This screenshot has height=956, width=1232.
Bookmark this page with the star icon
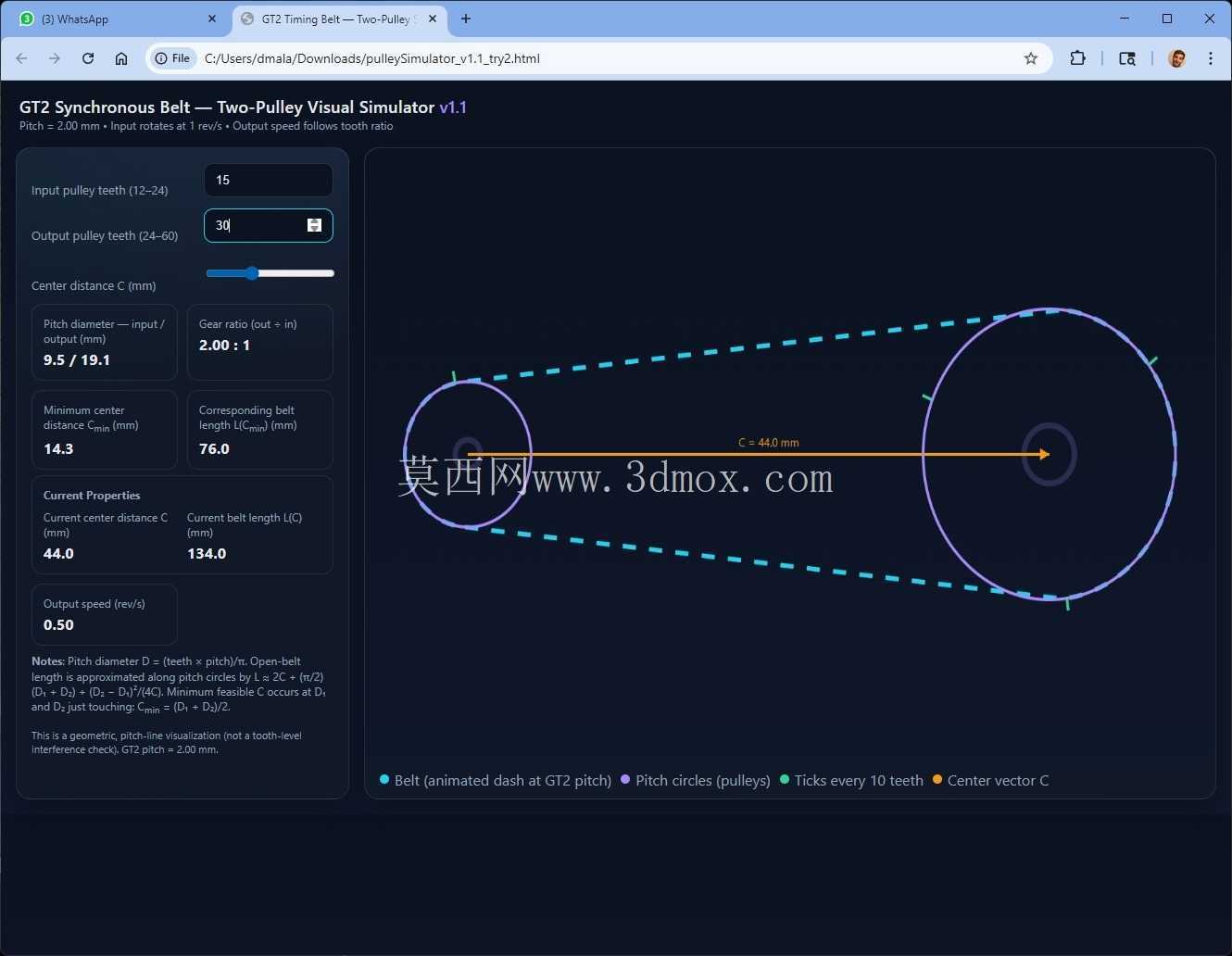point(1031,58)
